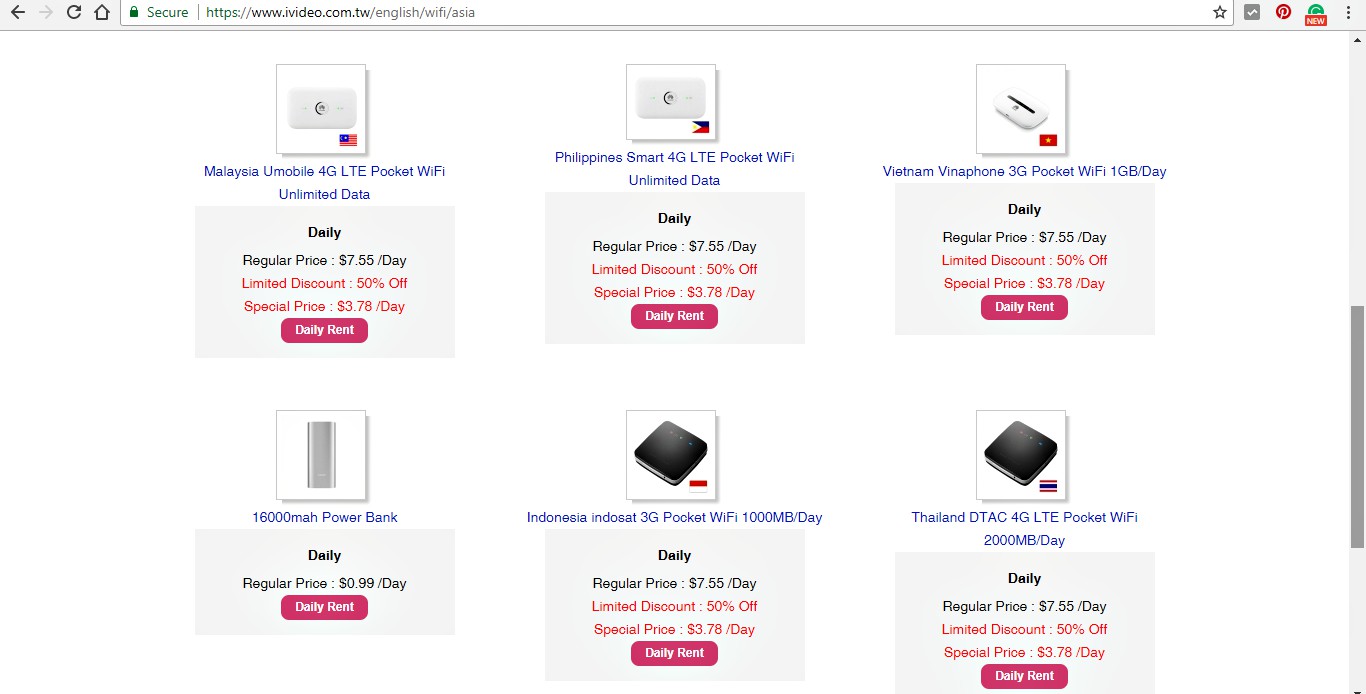
Task: Open Vietnam Vinaphone 3G Pocket WiFi link
Action: (1024, 171)
